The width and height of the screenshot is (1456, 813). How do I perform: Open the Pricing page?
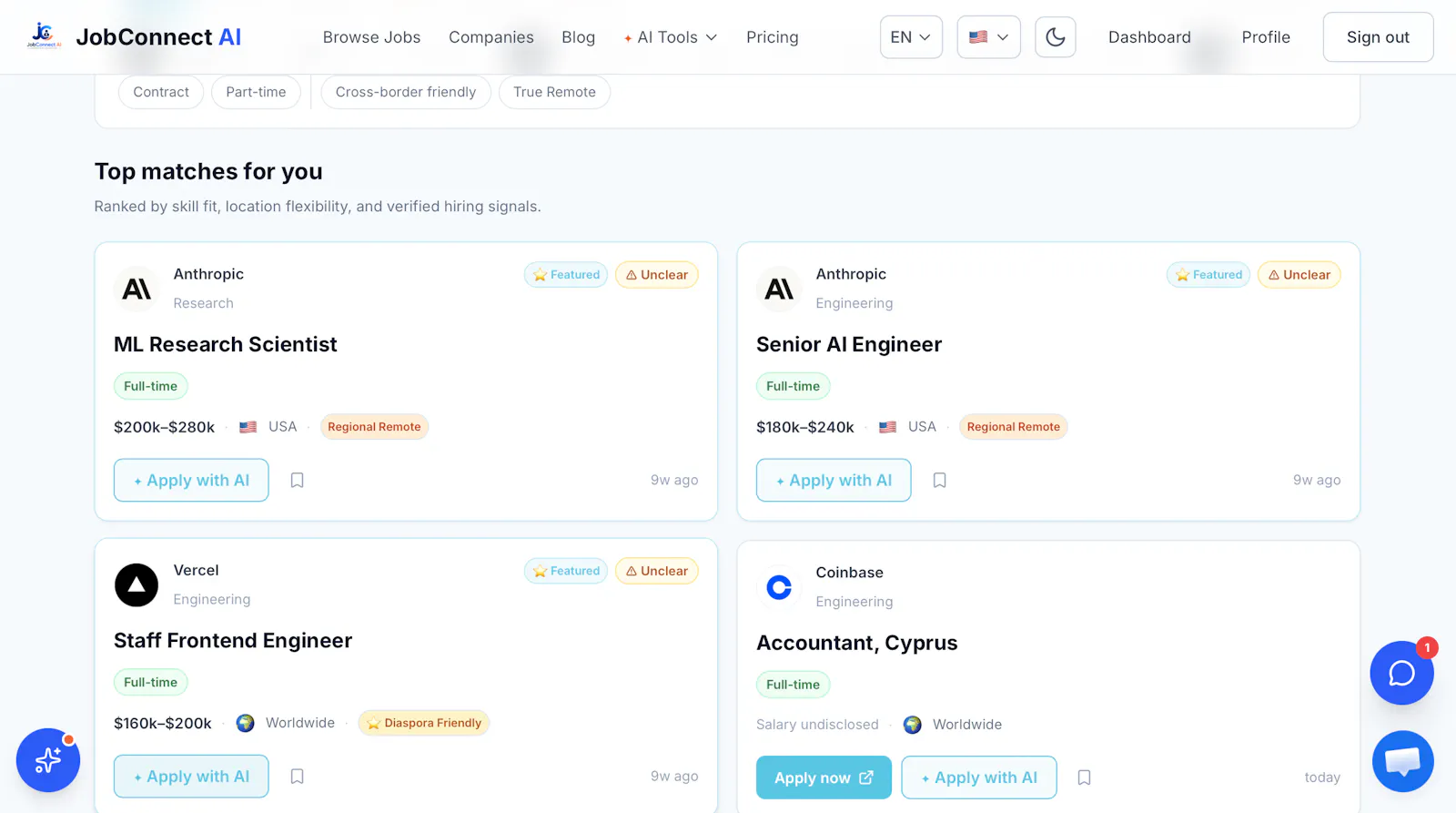pyautogui.click(x=773, y=37)
